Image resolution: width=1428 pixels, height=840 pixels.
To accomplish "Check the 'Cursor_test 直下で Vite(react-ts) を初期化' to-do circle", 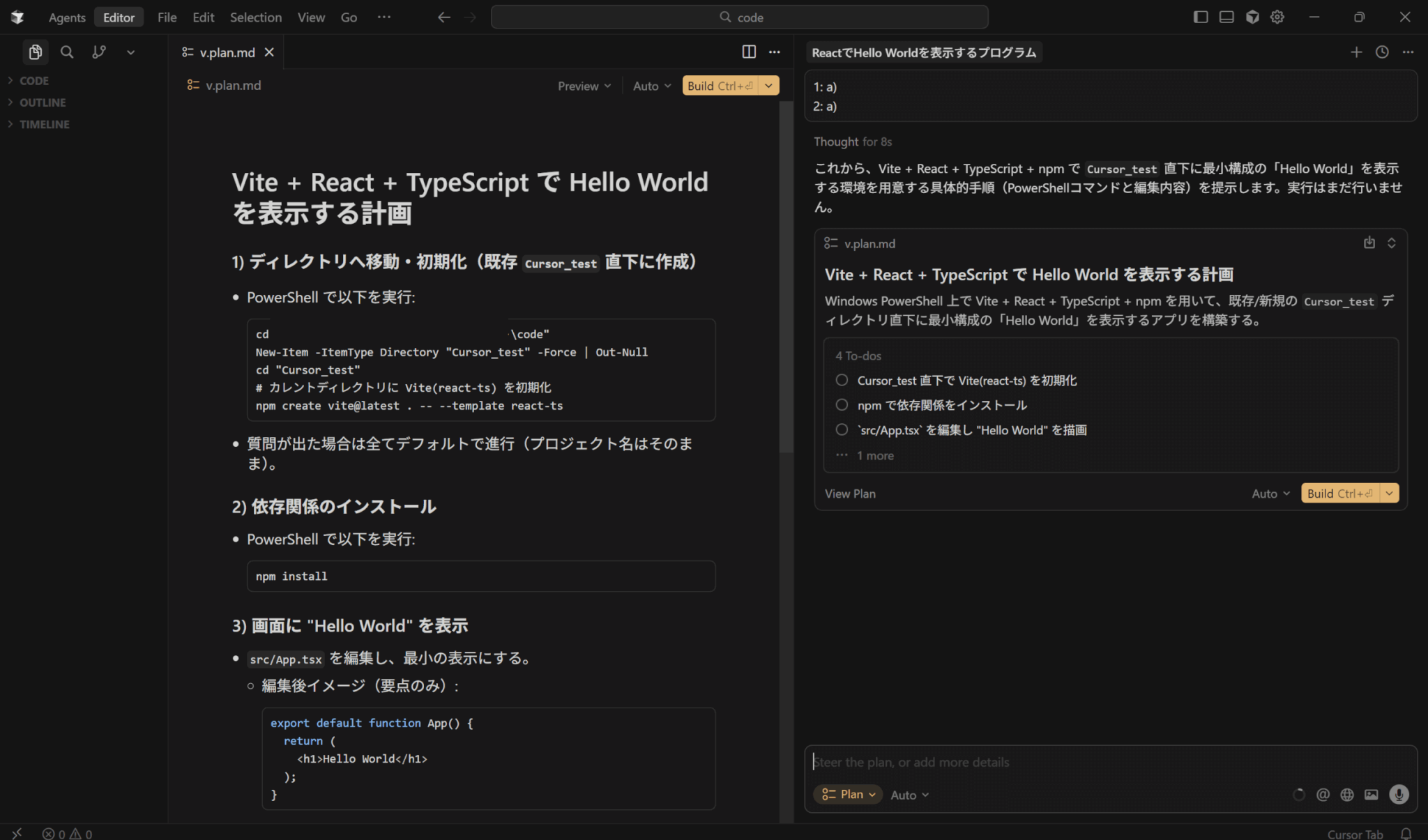I will click(x=842, y=381).
